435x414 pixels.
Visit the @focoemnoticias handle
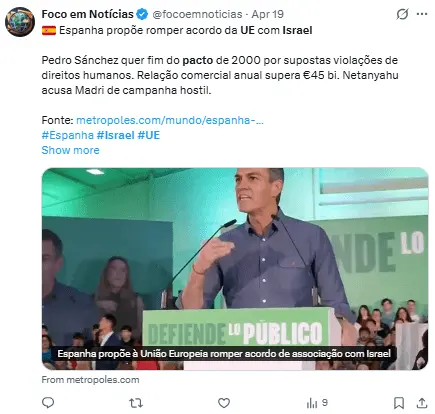197,14
